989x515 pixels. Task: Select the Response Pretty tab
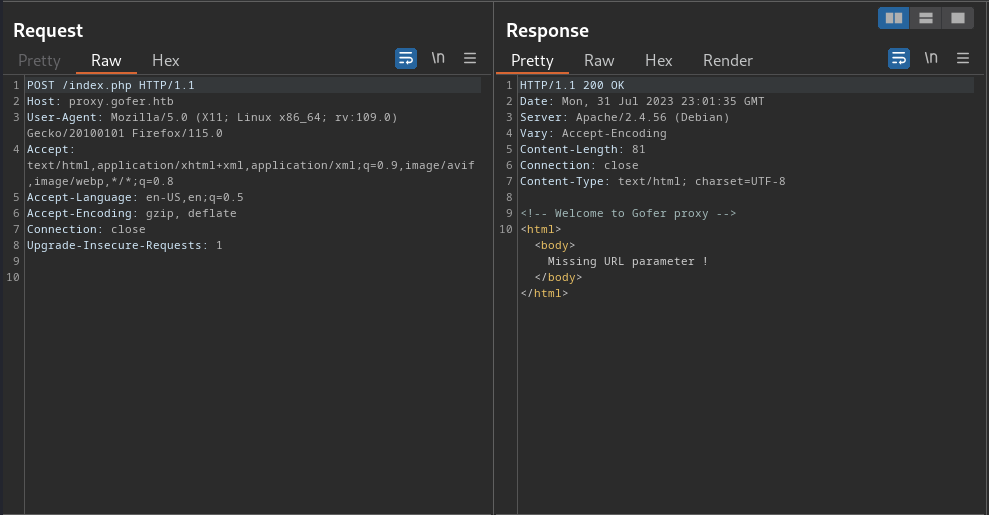click(x=532, y=61)
